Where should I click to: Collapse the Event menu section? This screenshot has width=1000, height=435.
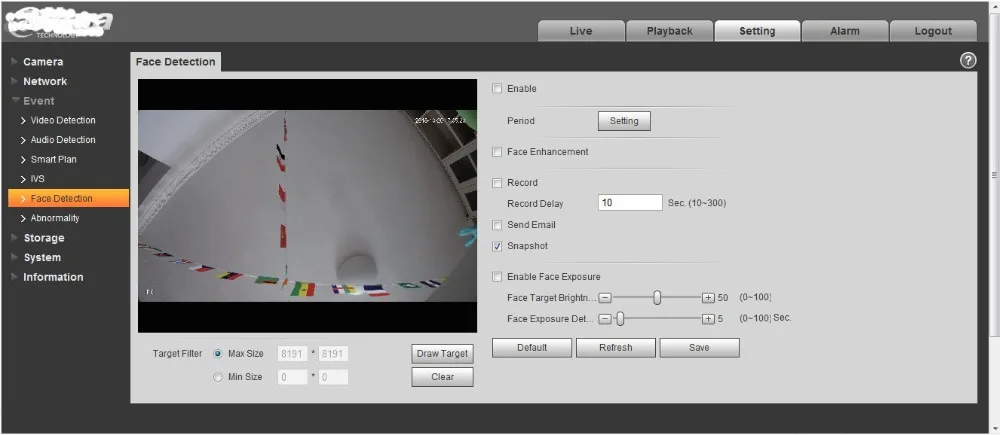coord(38,101)
